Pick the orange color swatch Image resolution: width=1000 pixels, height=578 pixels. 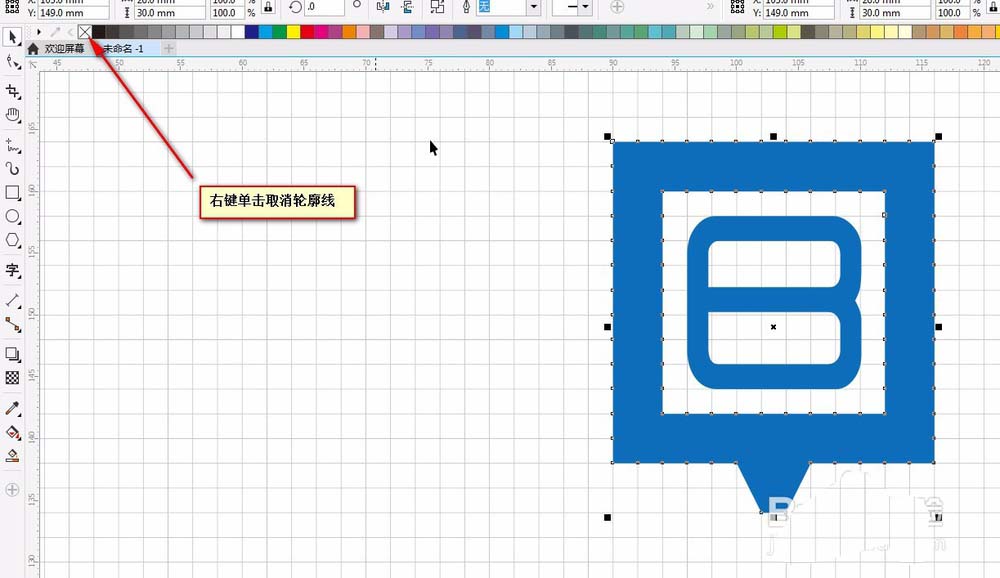pos(349,31)
